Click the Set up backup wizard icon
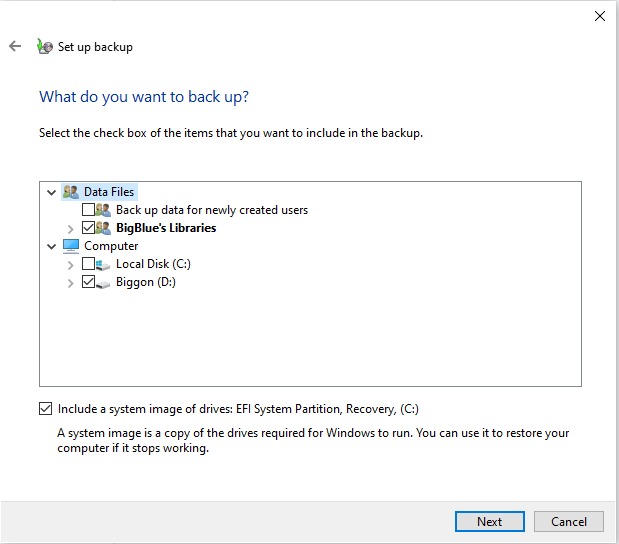 click(x=44, y=46)
